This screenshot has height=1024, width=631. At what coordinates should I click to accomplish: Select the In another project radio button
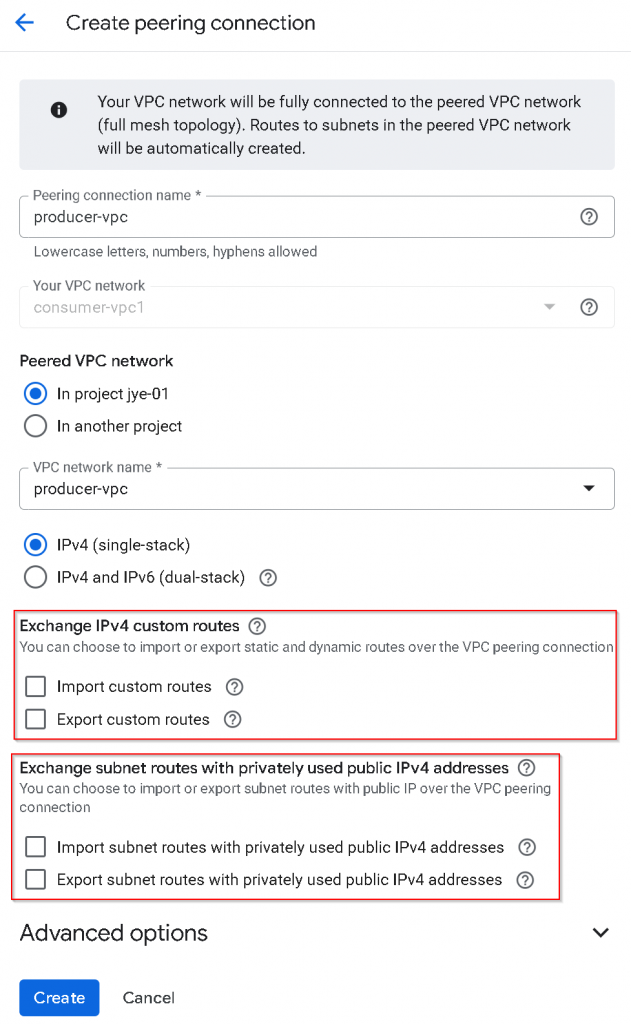36,426
